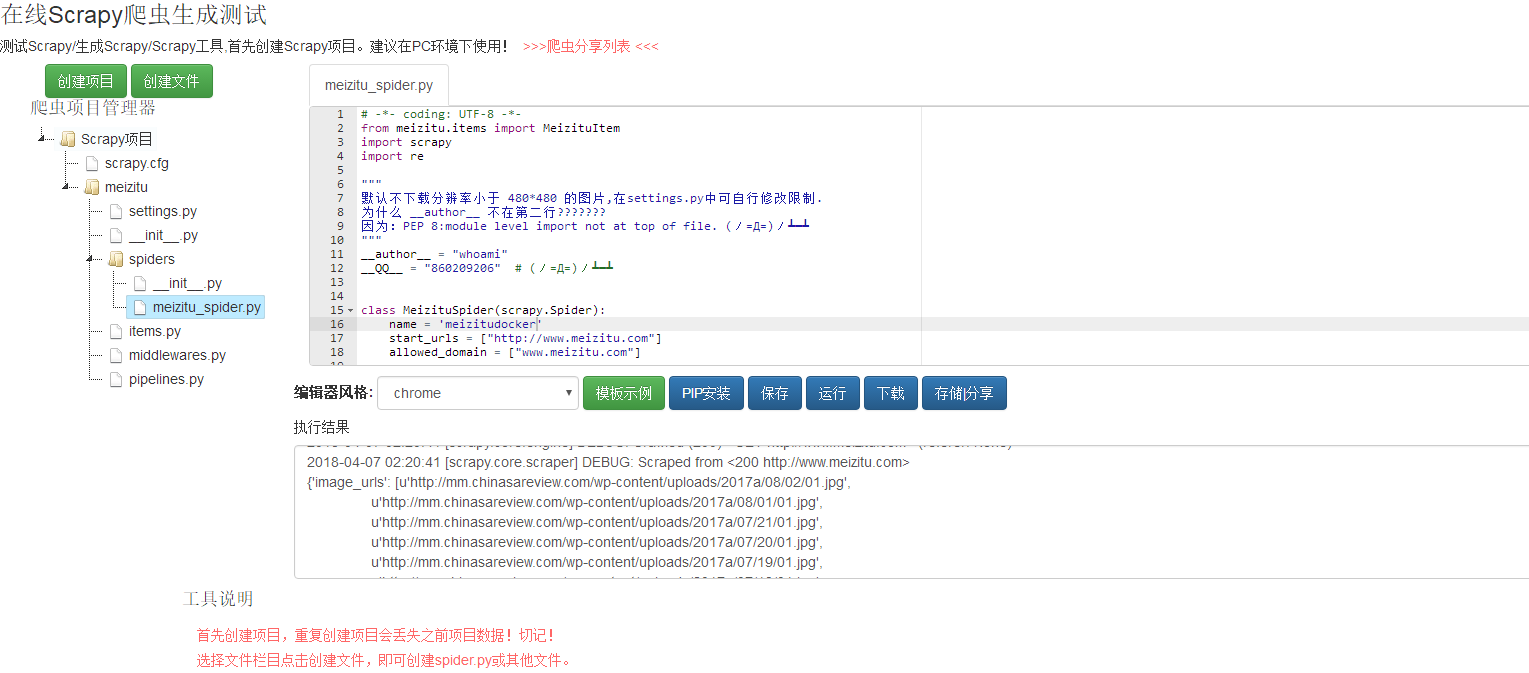Select the meizitu folder label

[x=126, y=187]
